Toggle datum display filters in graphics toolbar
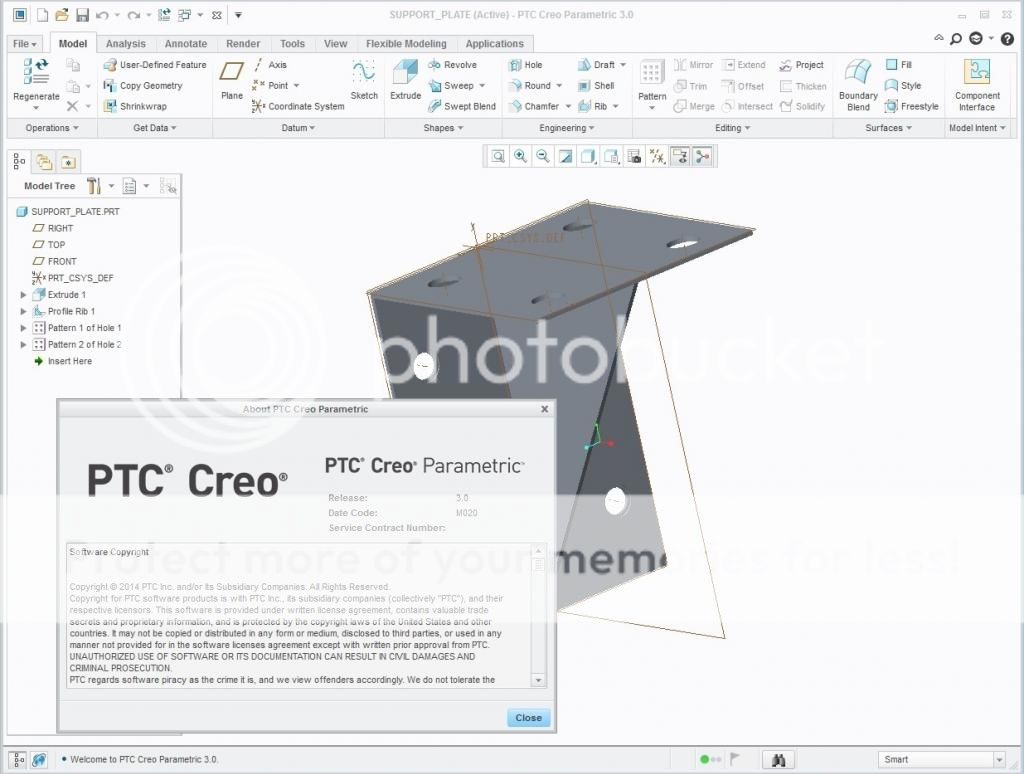Image resolution: width=1024 pixels, height=774 pixels. click(657, 156)
